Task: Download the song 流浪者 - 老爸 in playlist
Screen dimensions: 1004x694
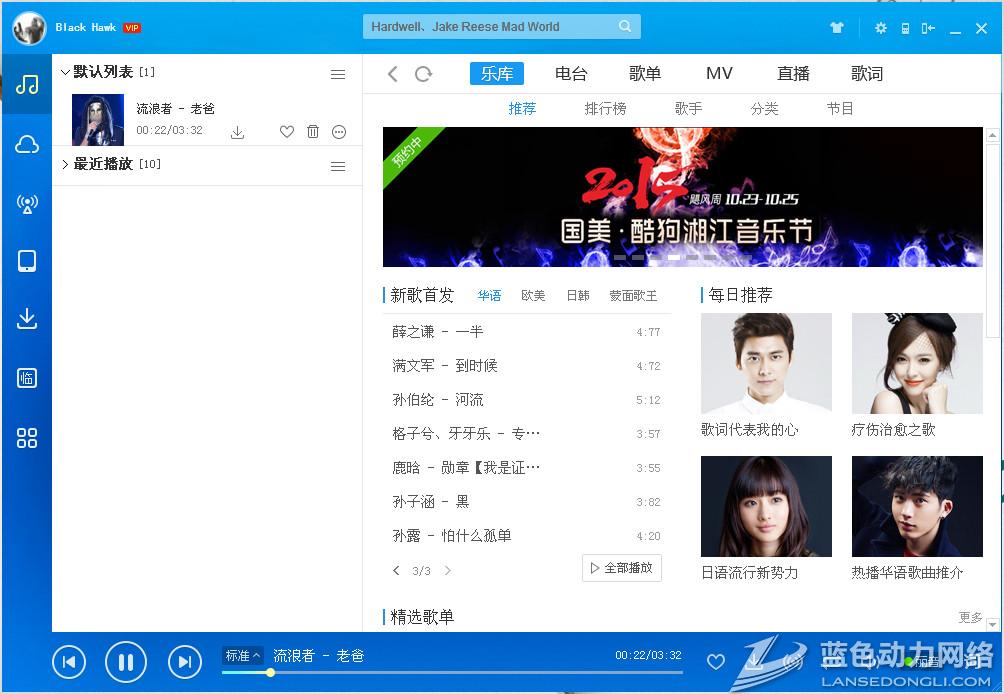Action: click(x=237, y=132)
